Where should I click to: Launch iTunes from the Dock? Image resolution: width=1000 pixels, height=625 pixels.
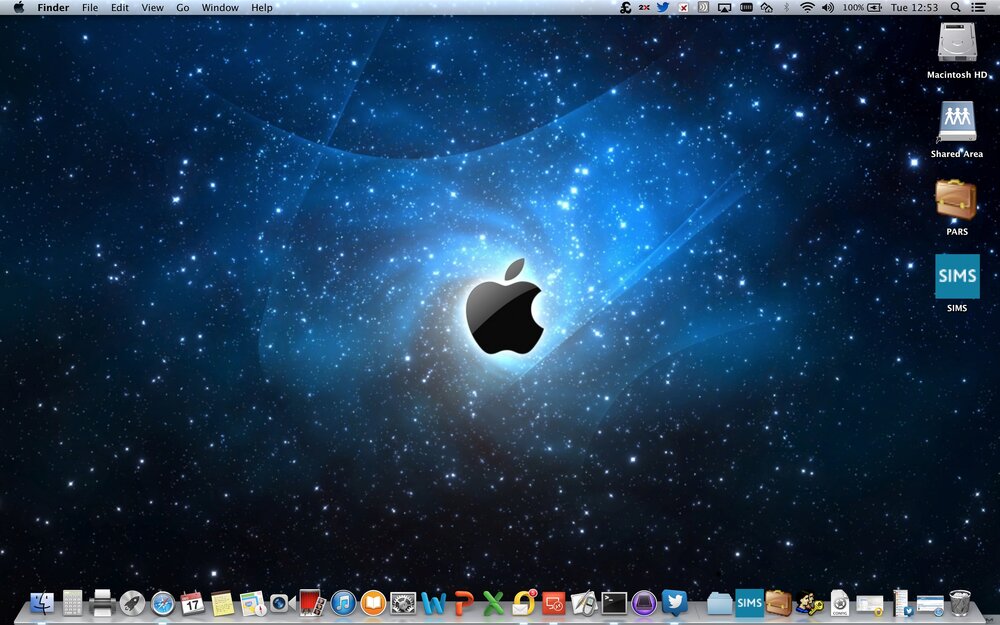pos(343,603)
